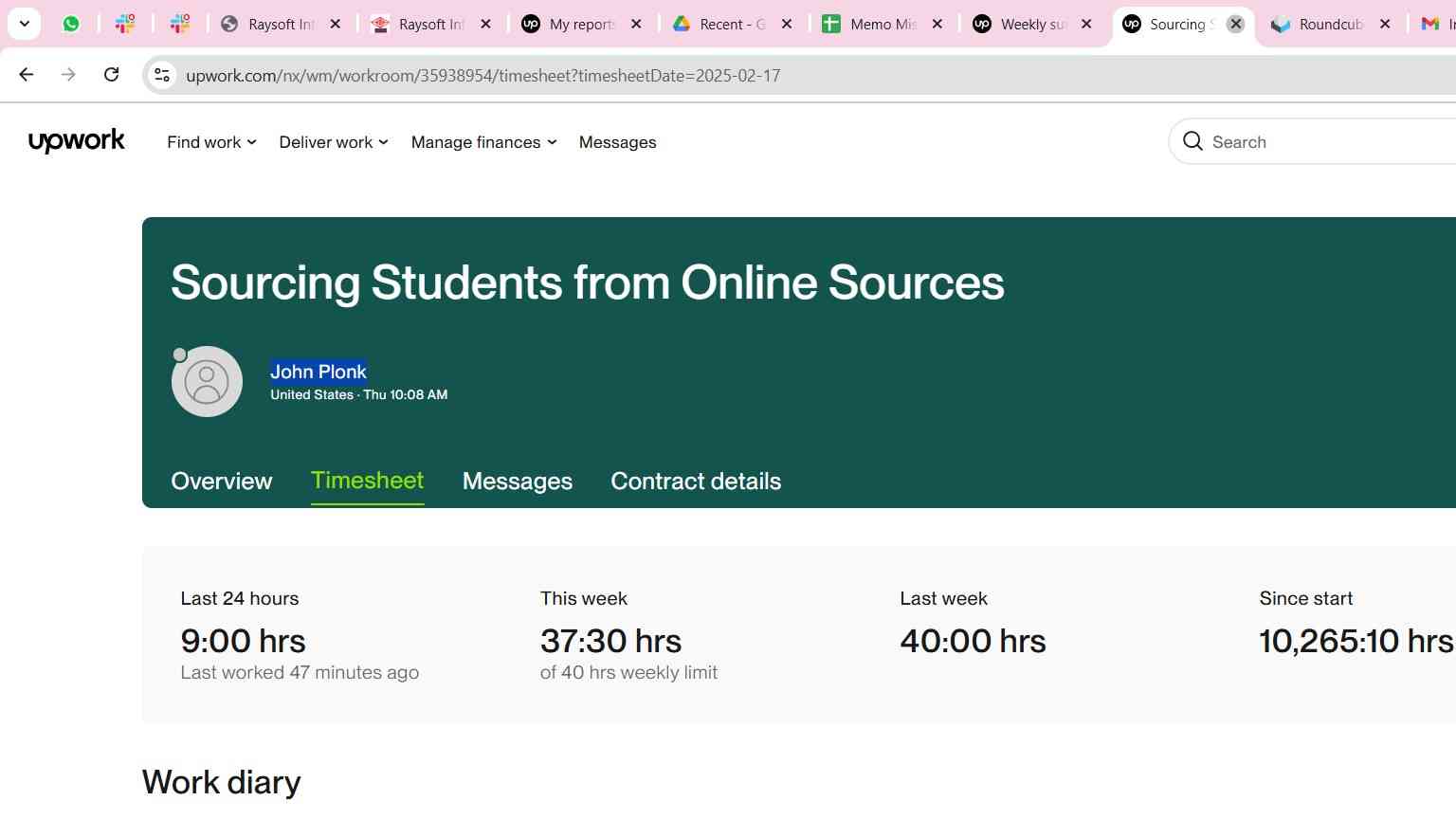
Task: Close the Weekly summary tab
Action: click(1086, 24)
